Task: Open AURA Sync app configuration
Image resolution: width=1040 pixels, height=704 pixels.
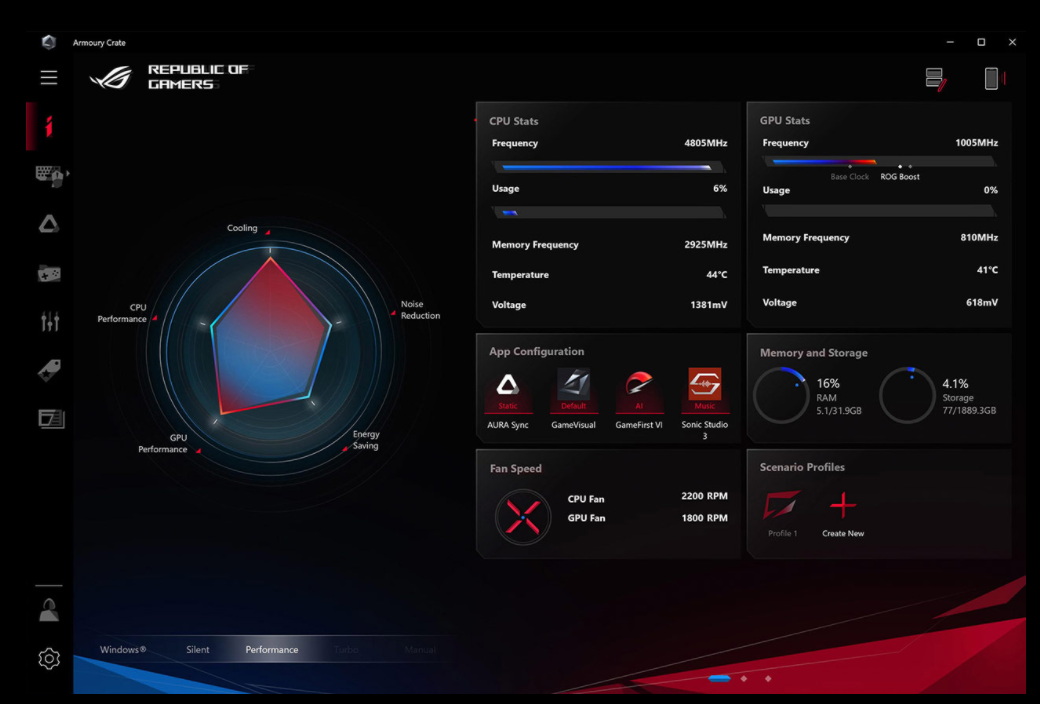Action: pyautogui.click(x=508, y=398)
